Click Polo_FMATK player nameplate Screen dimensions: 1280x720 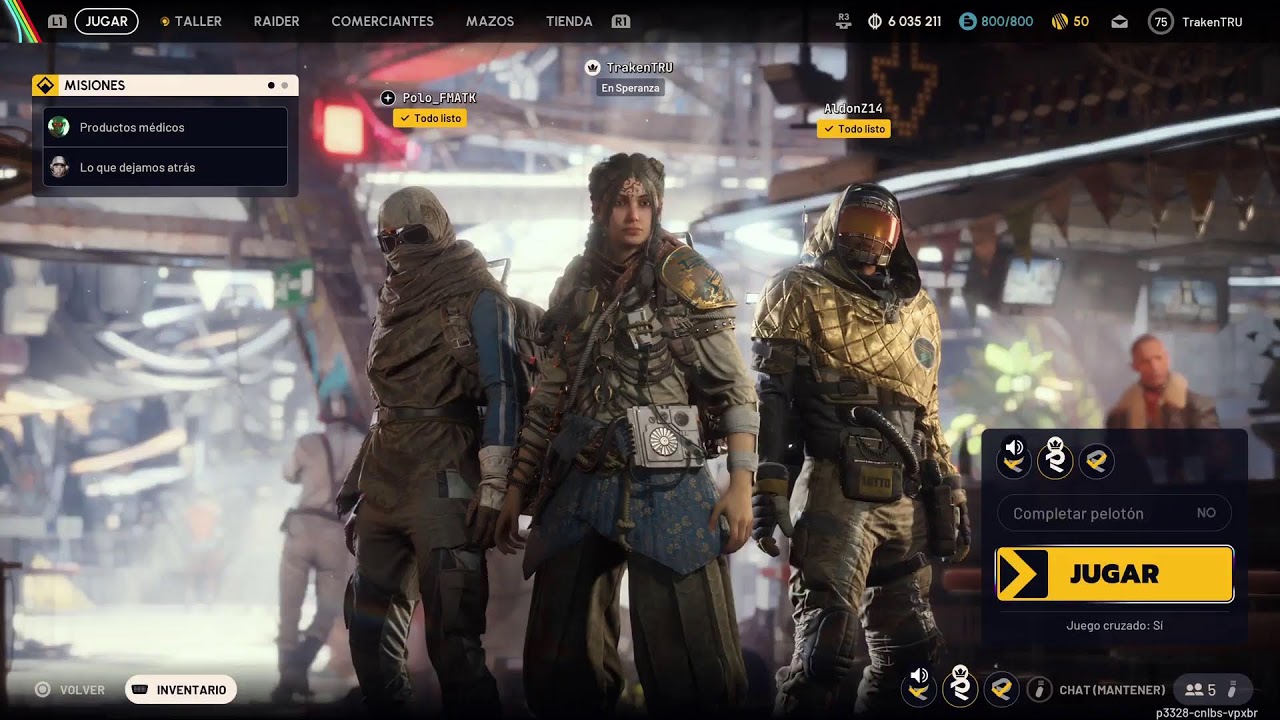click(x=439, y=98)
